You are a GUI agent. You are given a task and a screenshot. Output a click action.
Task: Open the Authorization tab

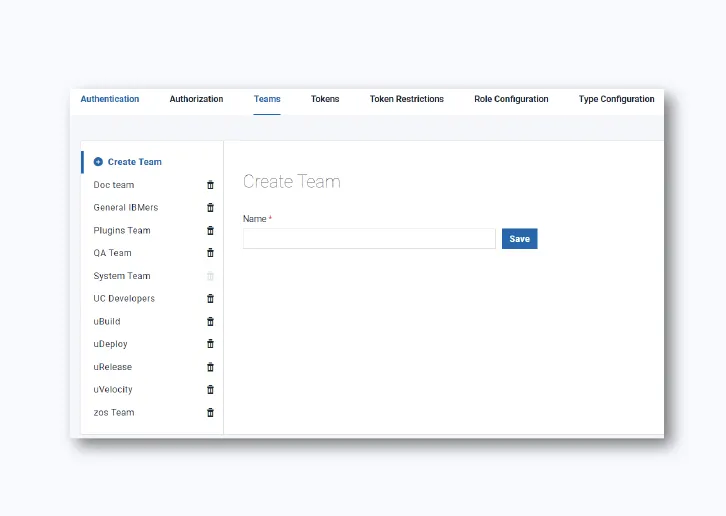pos(196,99)
